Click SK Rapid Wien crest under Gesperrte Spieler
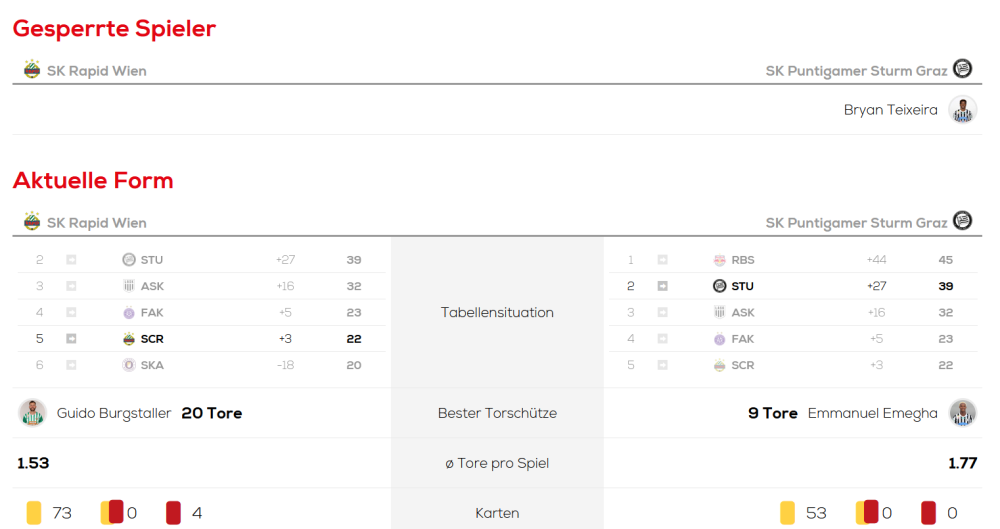The width and height of the screenshot is (1000, 529). (32, 70)
